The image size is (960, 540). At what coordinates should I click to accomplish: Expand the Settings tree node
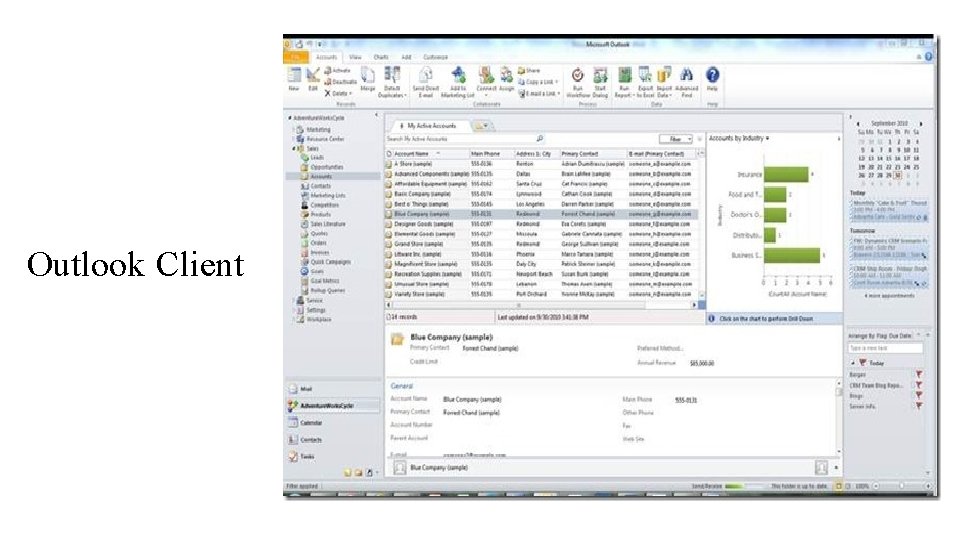[x=294, y=310]
